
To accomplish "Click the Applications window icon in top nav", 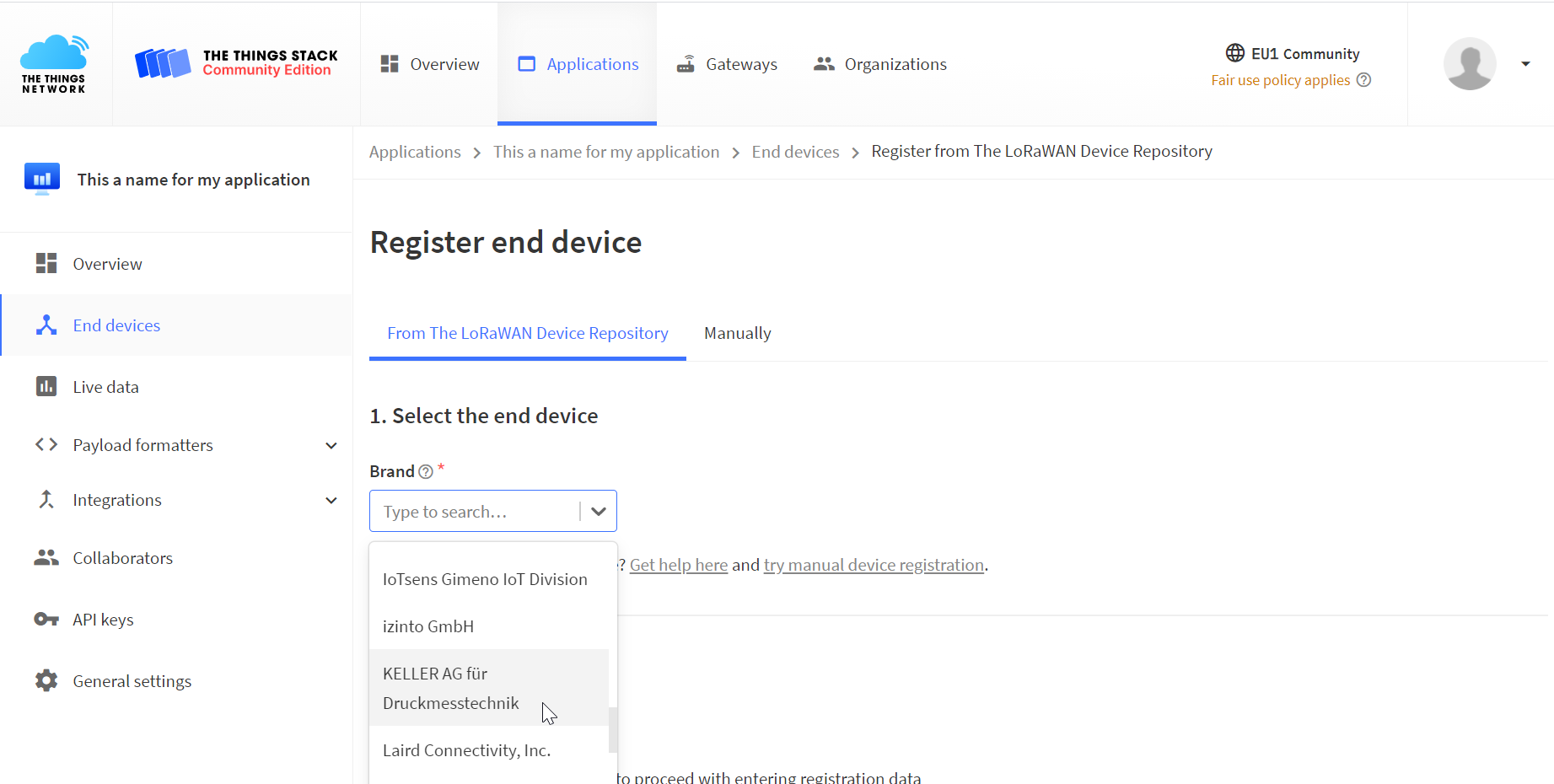I will [527, 64].
